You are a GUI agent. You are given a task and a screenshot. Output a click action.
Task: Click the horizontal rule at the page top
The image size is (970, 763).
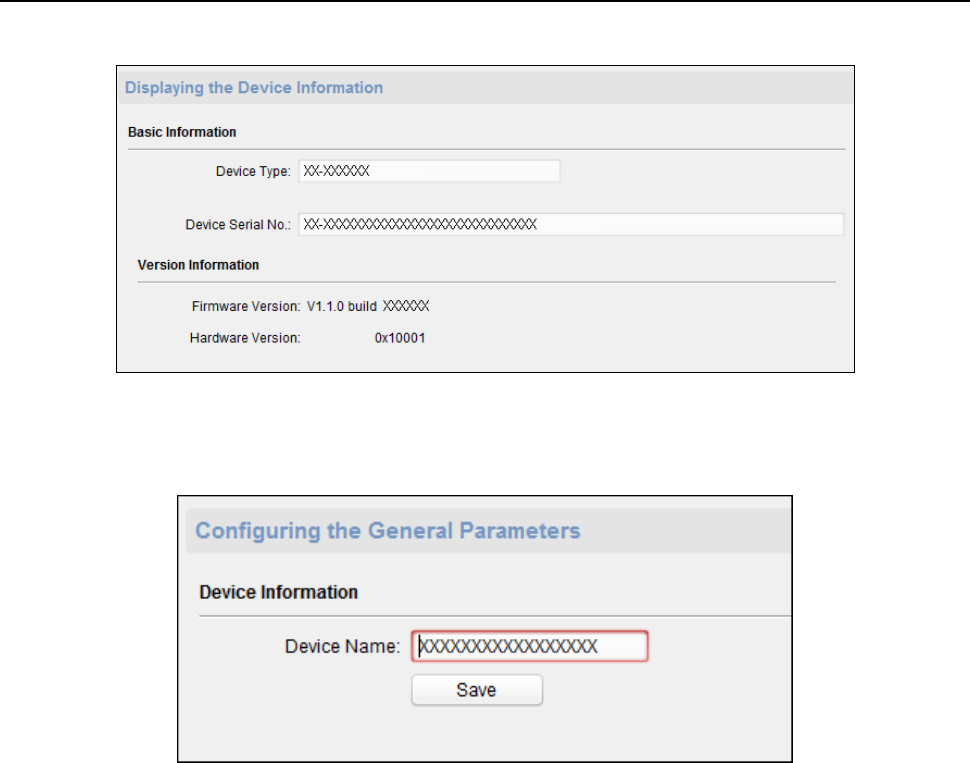[485, 2]
